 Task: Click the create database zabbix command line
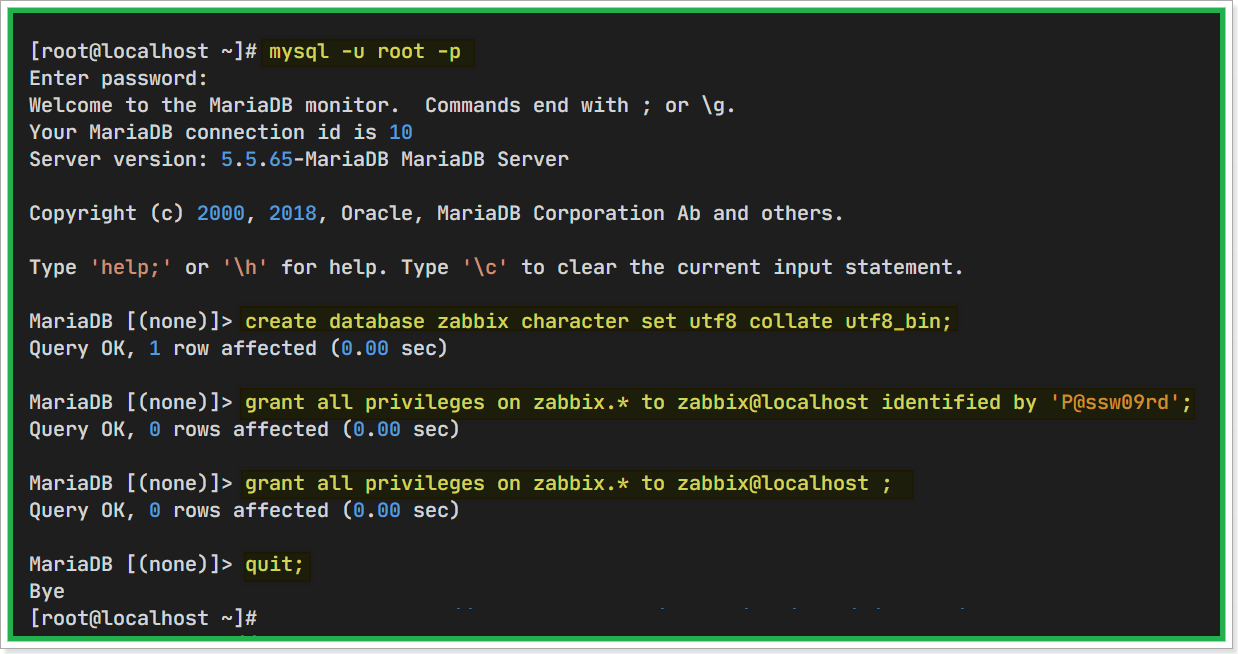[x=598, y=321]
